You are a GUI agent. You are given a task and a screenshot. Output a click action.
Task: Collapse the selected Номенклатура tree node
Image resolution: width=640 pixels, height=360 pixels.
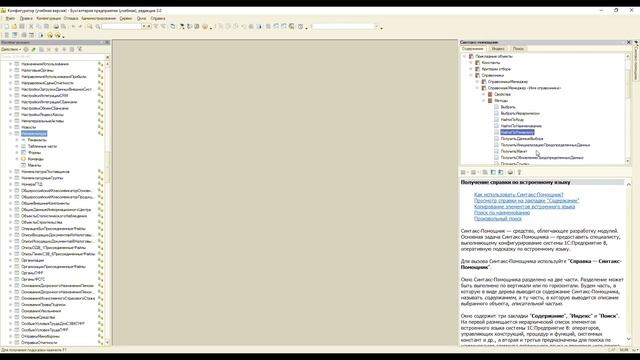(11, 133)
